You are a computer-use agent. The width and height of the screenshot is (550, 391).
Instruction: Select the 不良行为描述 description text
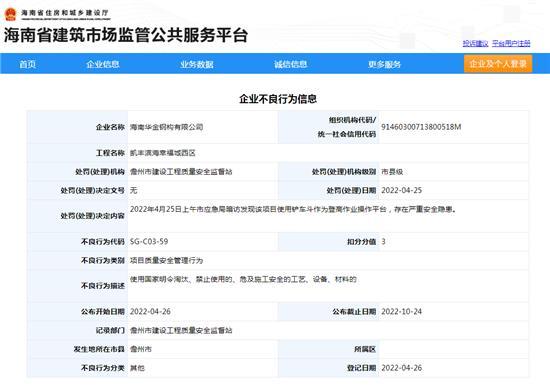coord(243,279)
